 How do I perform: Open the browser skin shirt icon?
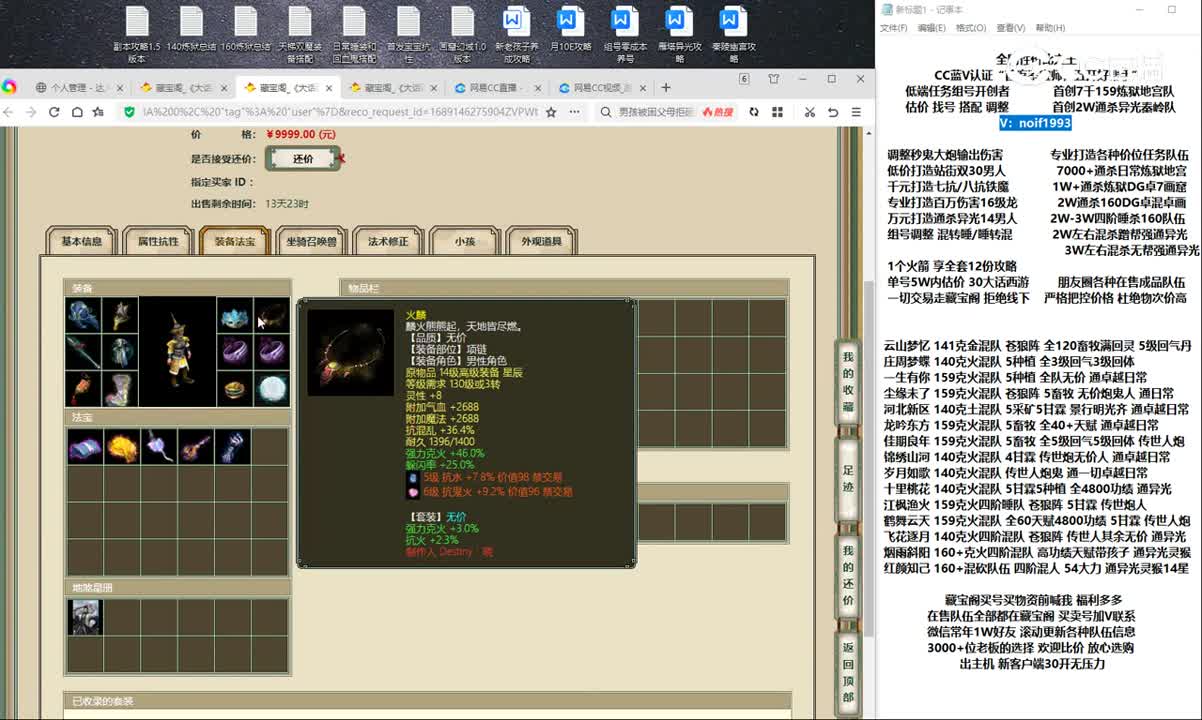coord(774,79)
